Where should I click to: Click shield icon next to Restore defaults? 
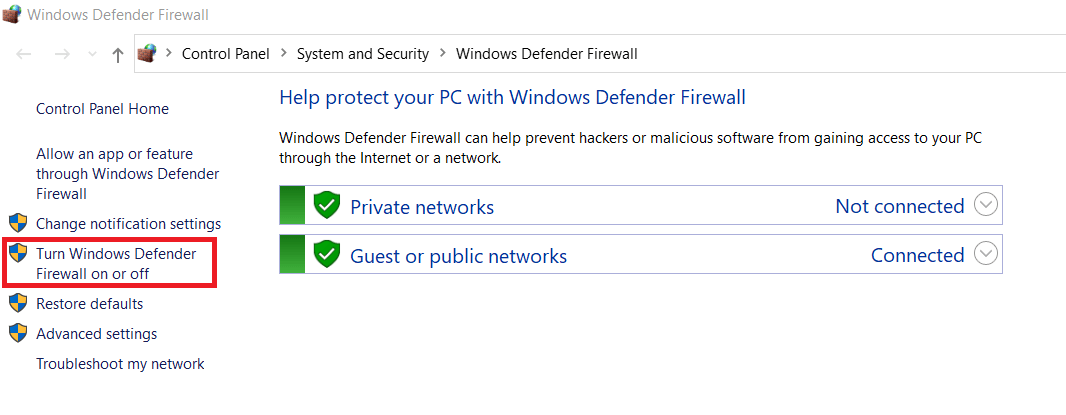(18, 303)
